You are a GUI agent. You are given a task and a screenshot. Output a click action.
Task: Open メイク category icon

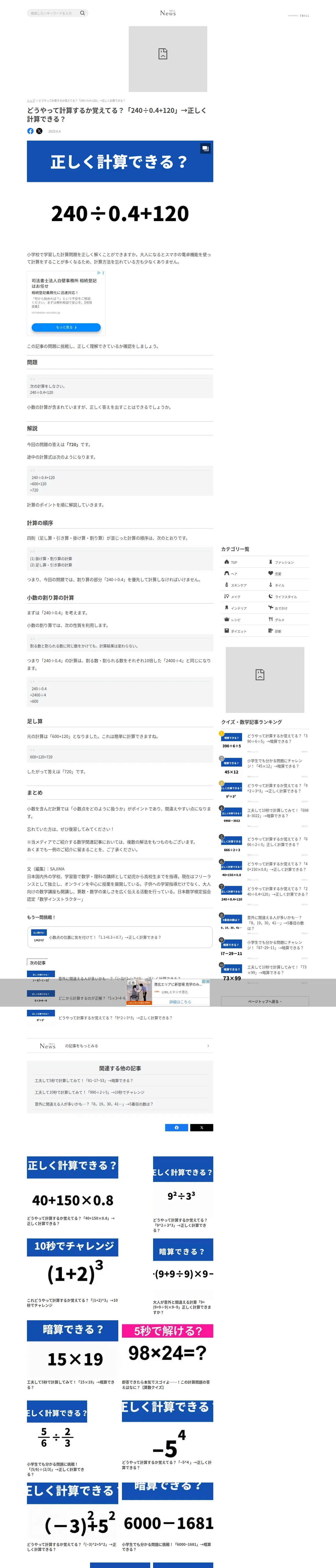point(227,597)
